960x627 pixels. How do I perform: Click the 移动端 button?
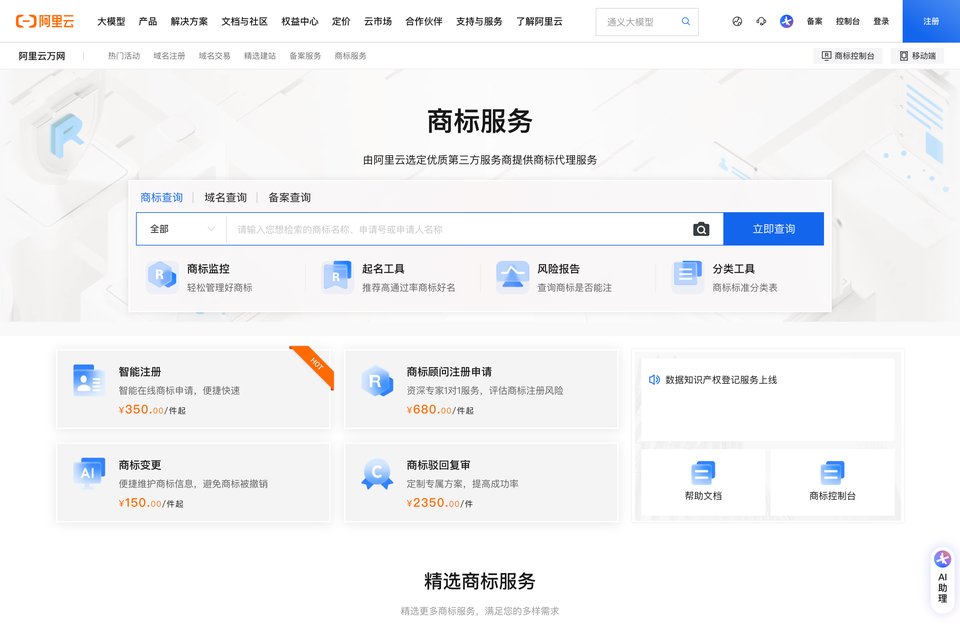click(917, 56)
